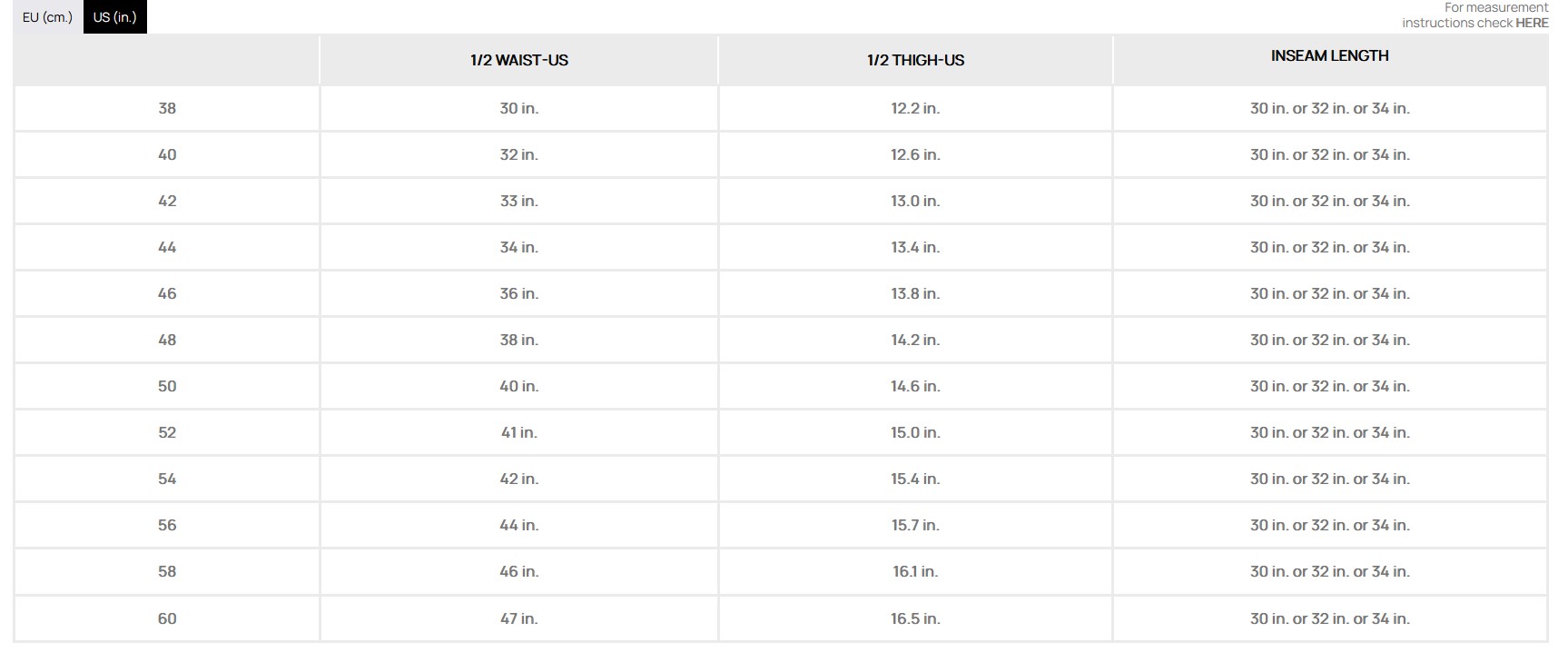Viewport: 1568px width, 662px height.
Task: Click the 12.2 in. thigh cell
Action: (x=915, y=109)
